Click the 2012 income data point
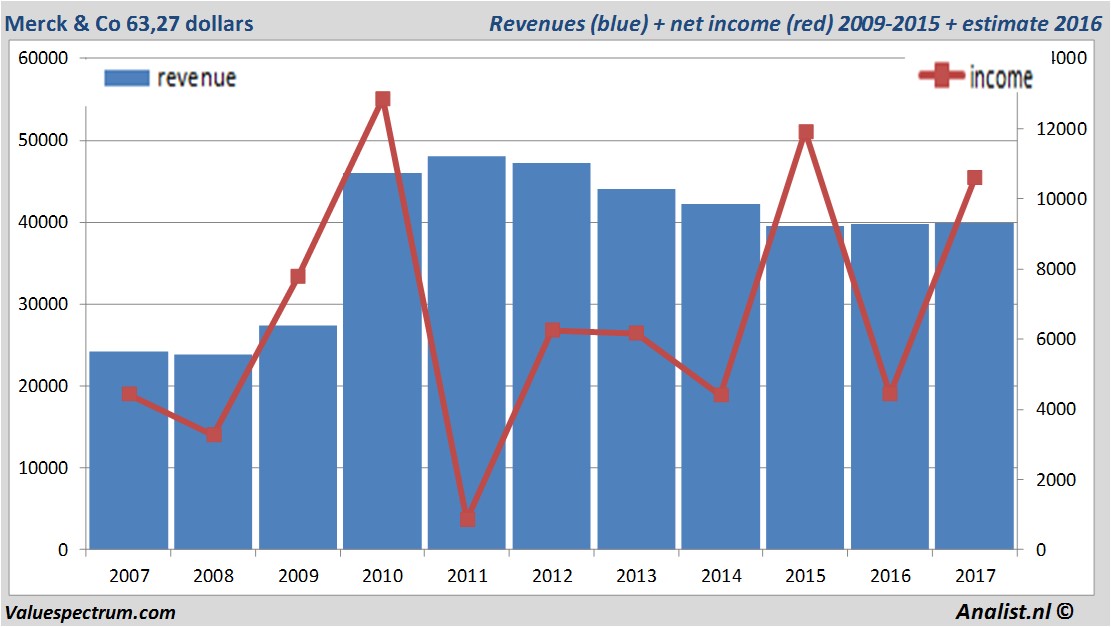 (x=553, y=330)
